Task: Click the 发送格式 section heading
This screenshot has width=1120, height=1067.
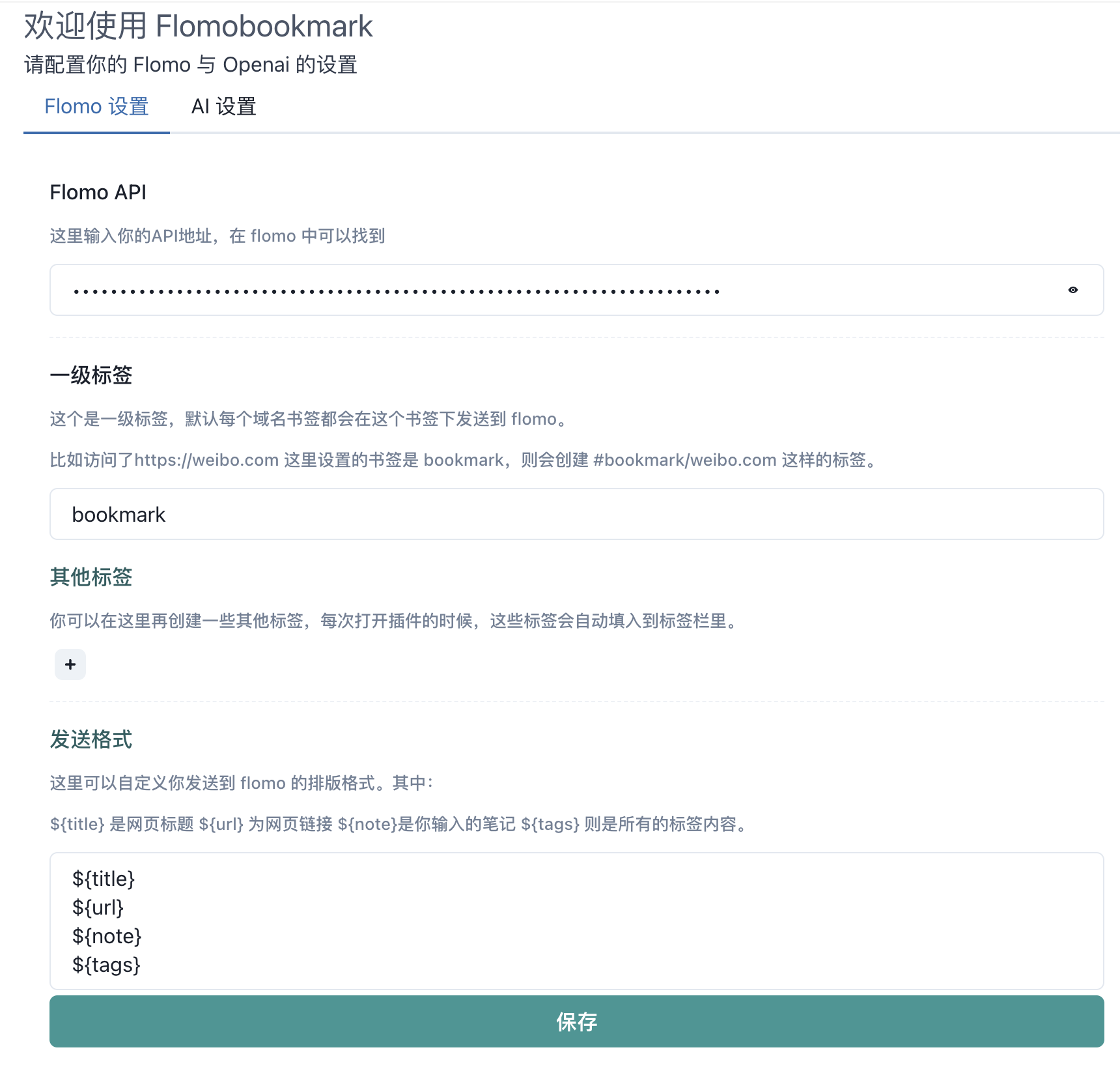Action: click(91, 739)
